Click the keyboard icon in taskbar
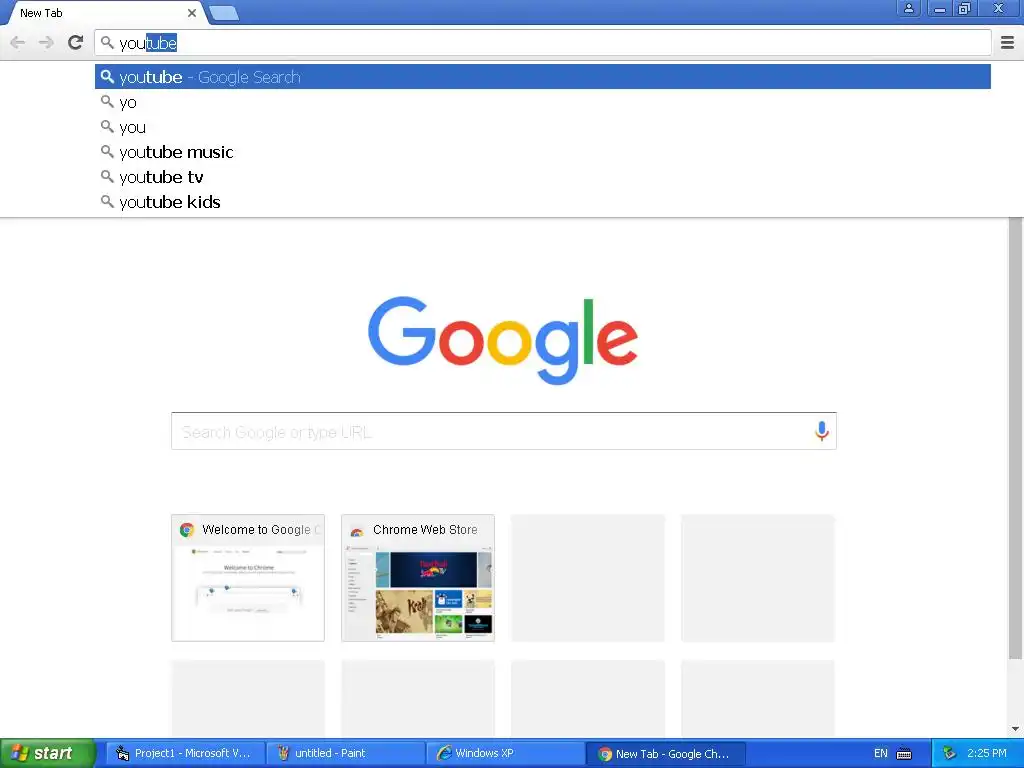The image size is (1024, 768). (x=904, y=754)
